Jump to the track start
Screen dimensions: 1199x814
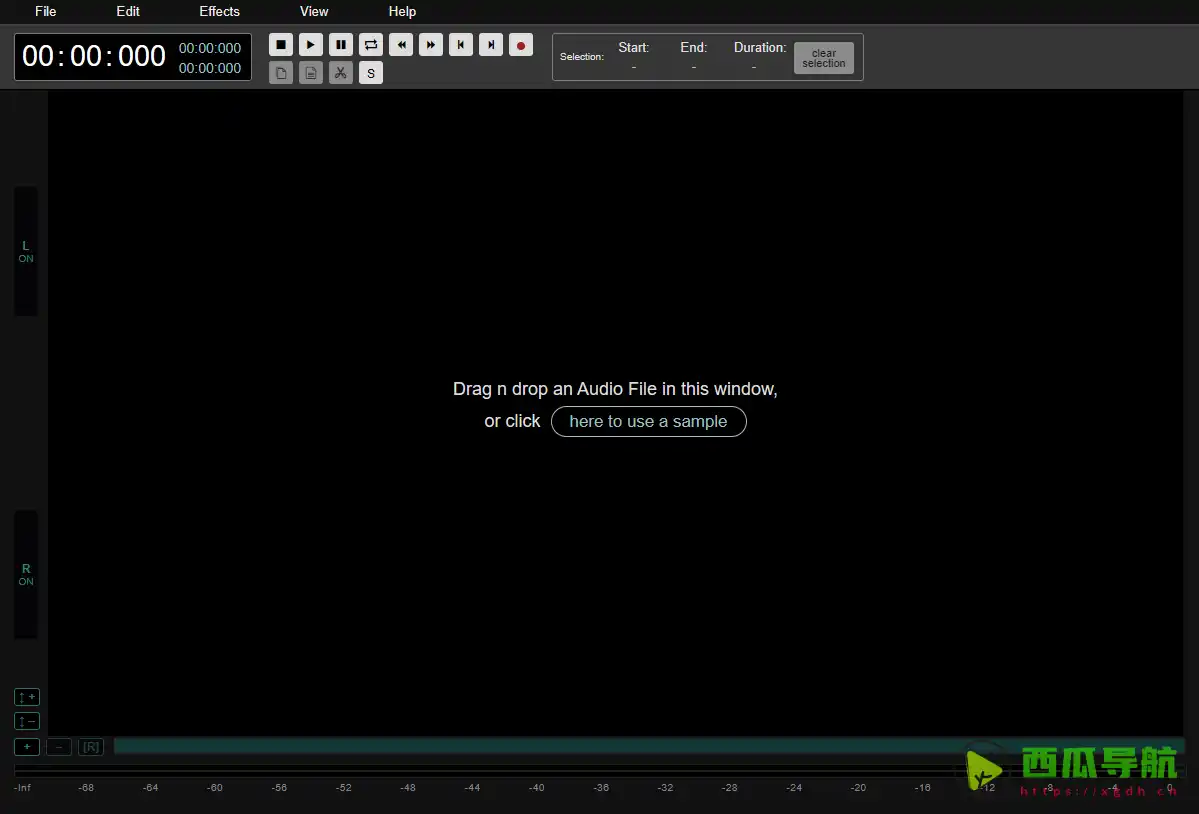(461, 45)
